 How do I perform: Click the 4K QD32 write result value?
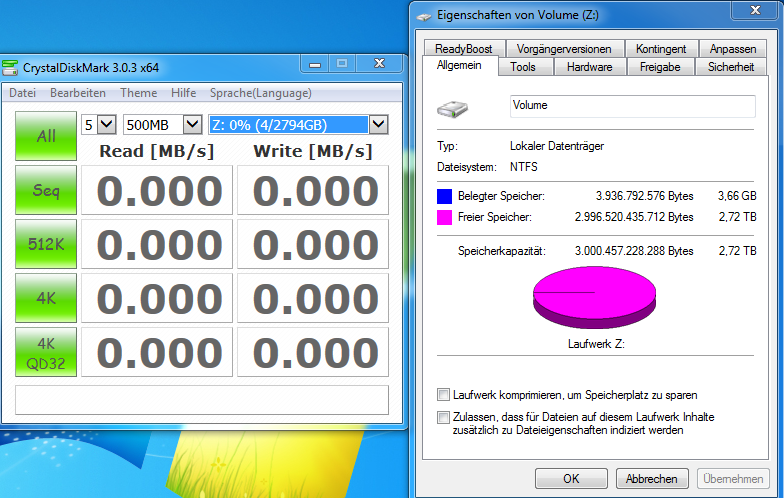(313, 352)
